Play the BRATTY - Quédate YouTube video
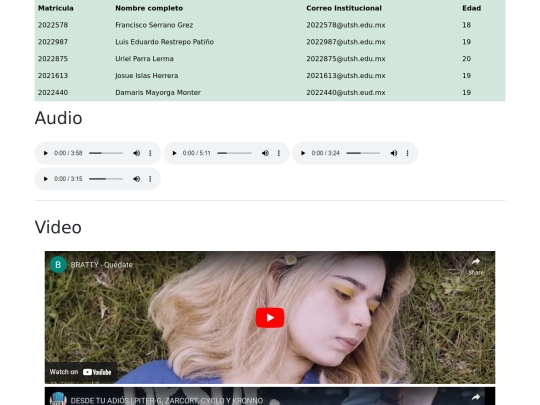This screenshot has height=405, width=540. pyautogui.click(x=270, y=318)
